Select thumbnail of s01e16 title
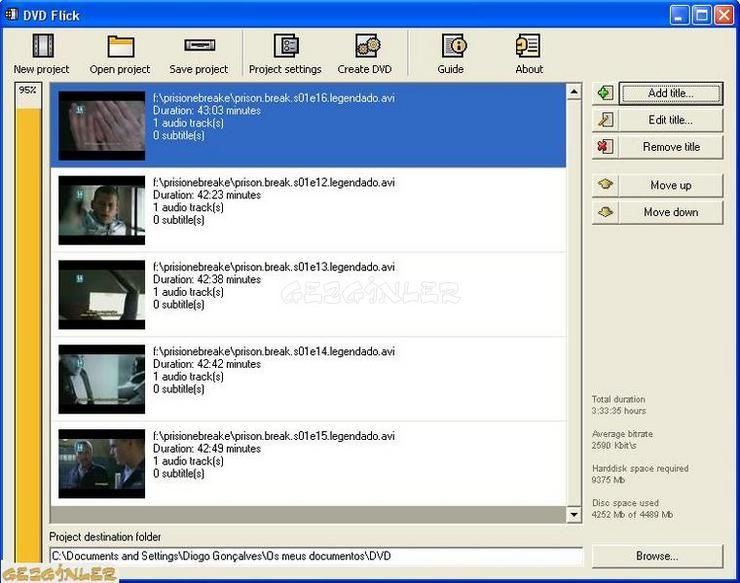The height and width of the screenshot is (583, 740). 102,126
